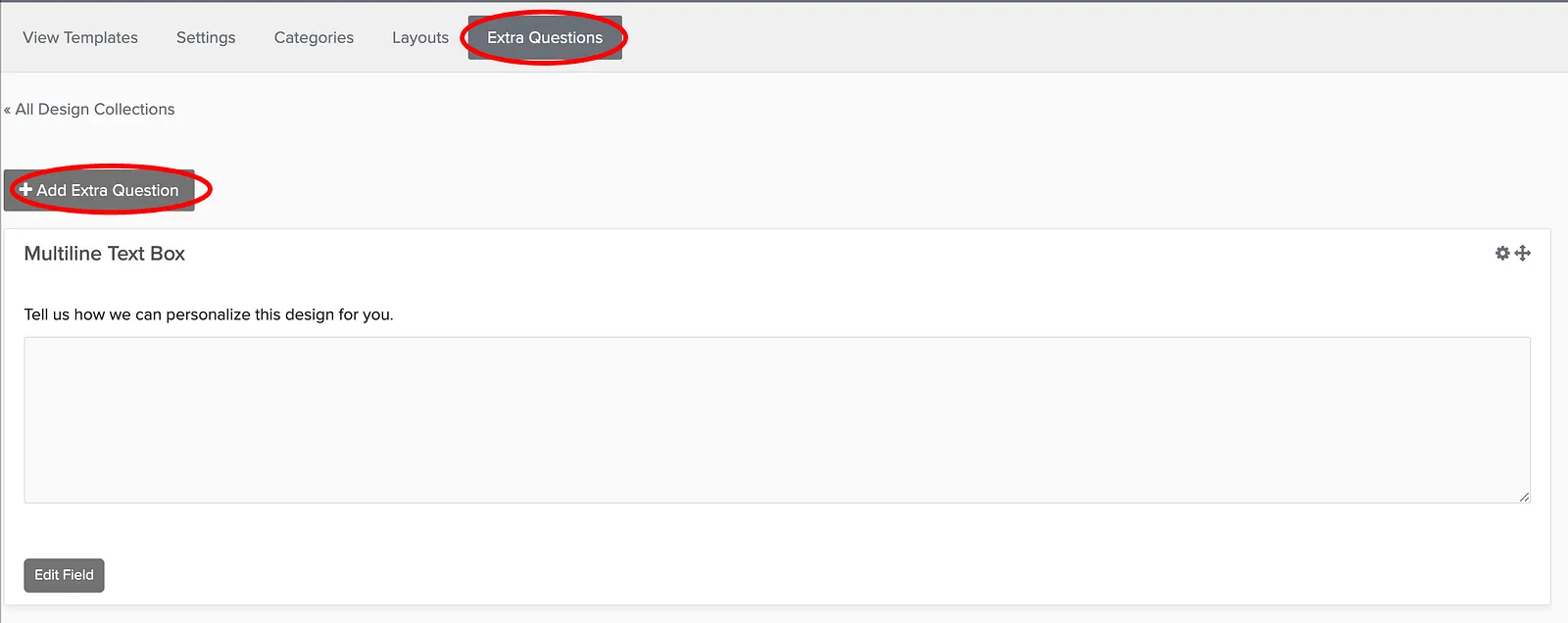This screenshot has height=623, width=1568.
Task: Click the 'Tell us how we can personalize' label
Action: click(209, 314)
